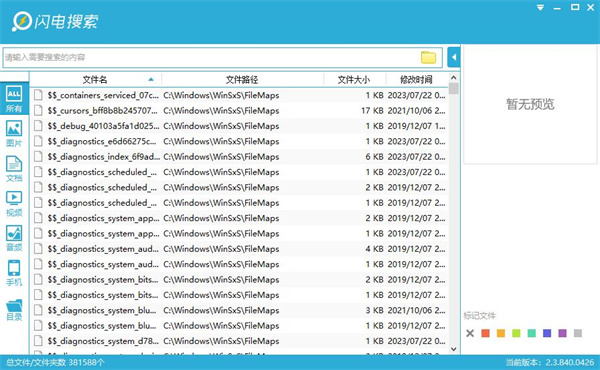This screenshot has height=370, width=600.
Task: Select file $$_diagnostics_e6d66275c...
Action: click(102, 141)
